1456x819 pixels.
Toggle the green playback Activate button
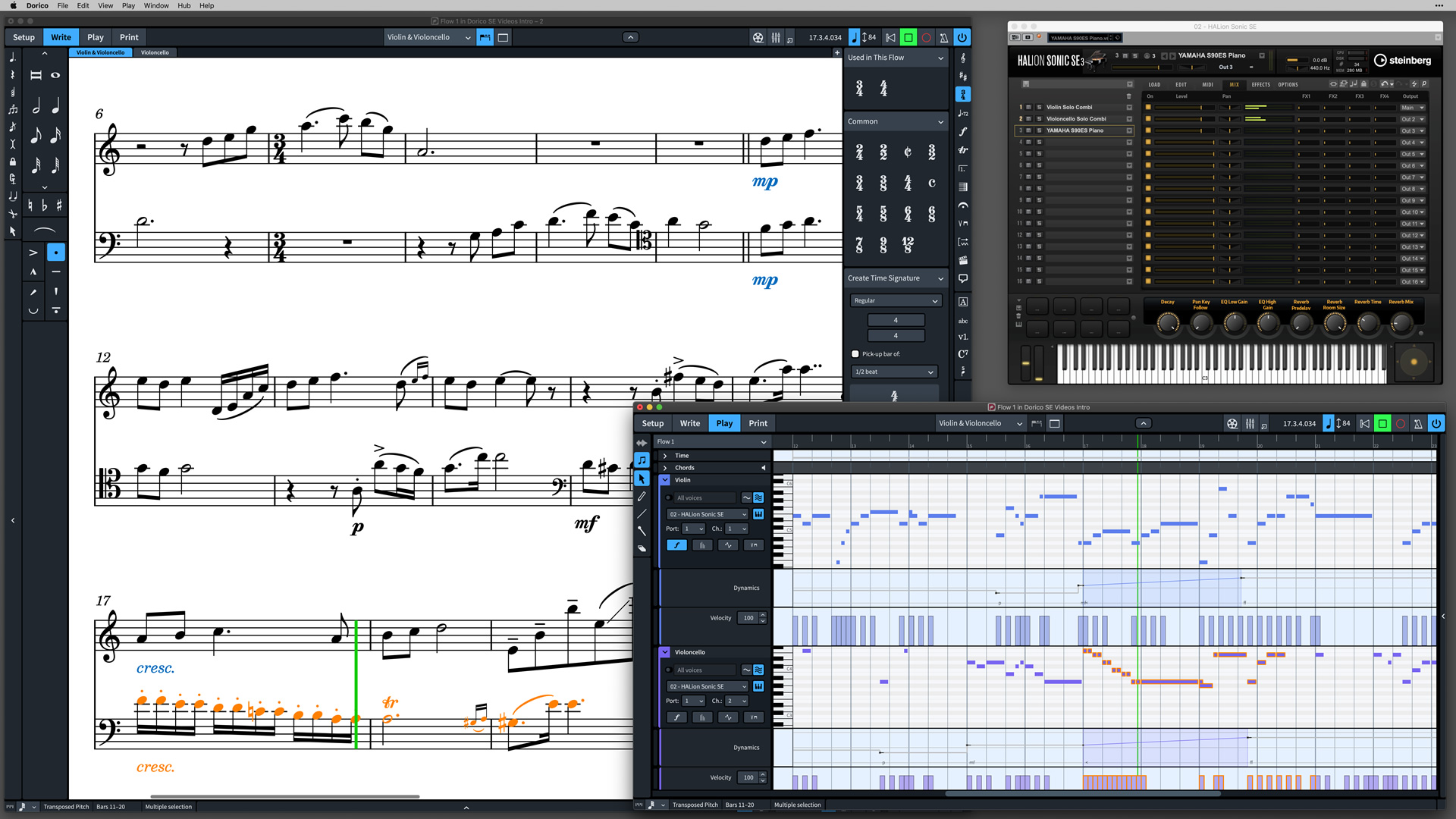[x=908, y=37]
